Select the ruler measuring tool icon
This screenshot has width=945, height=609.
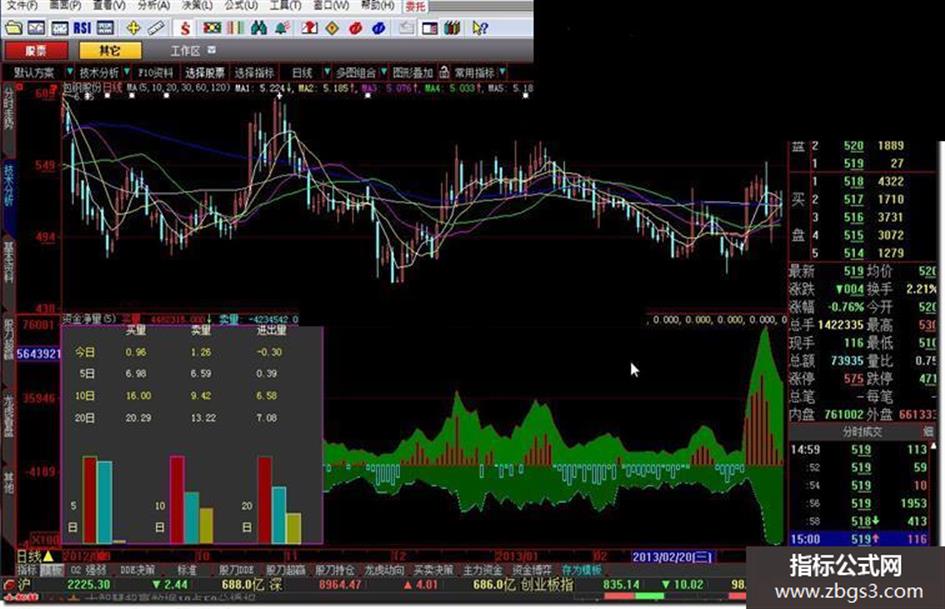tap(156, 28)
